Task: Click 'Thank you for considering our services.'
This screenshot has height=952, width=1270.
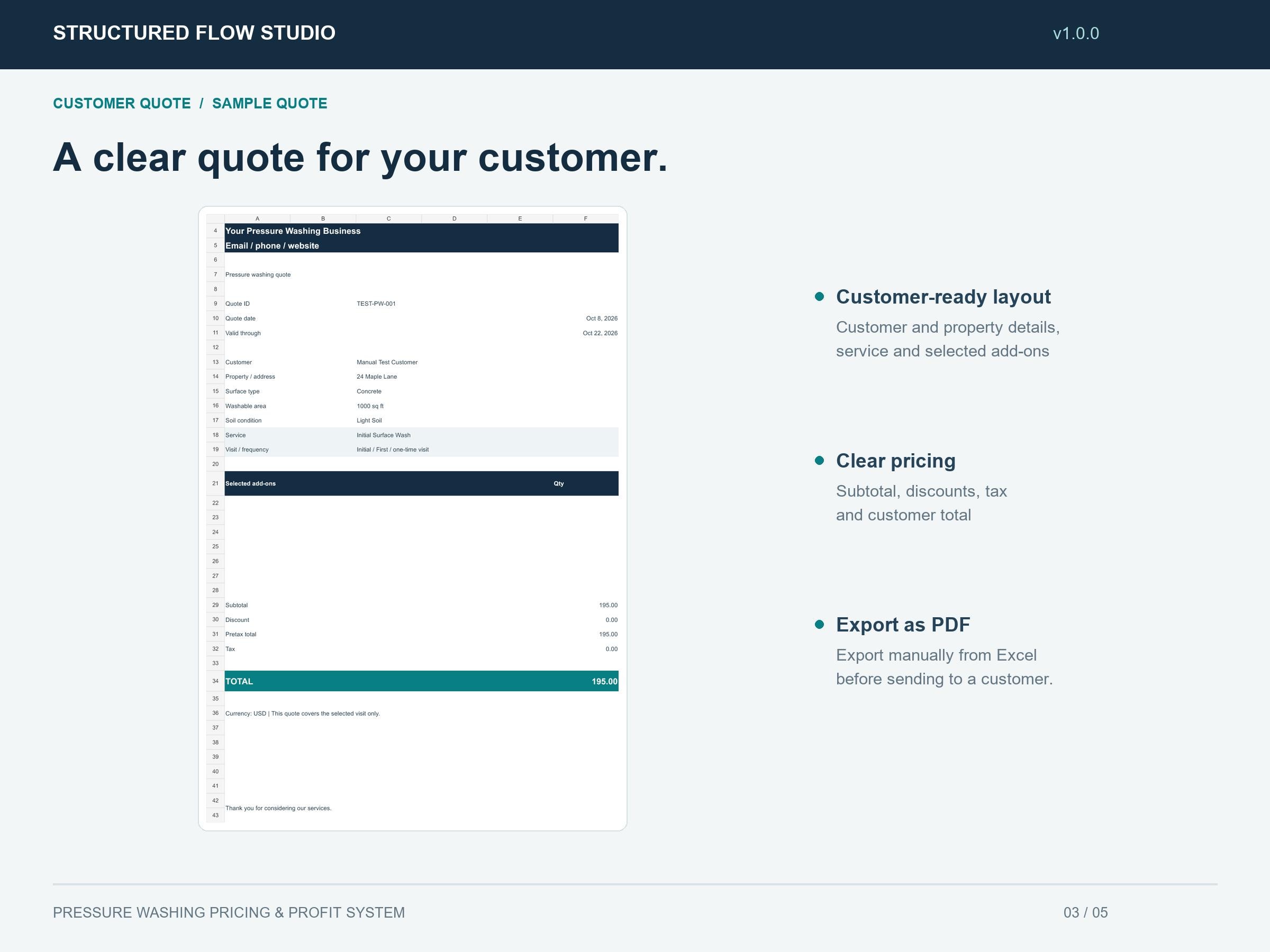Action: [x=278, y=808]
